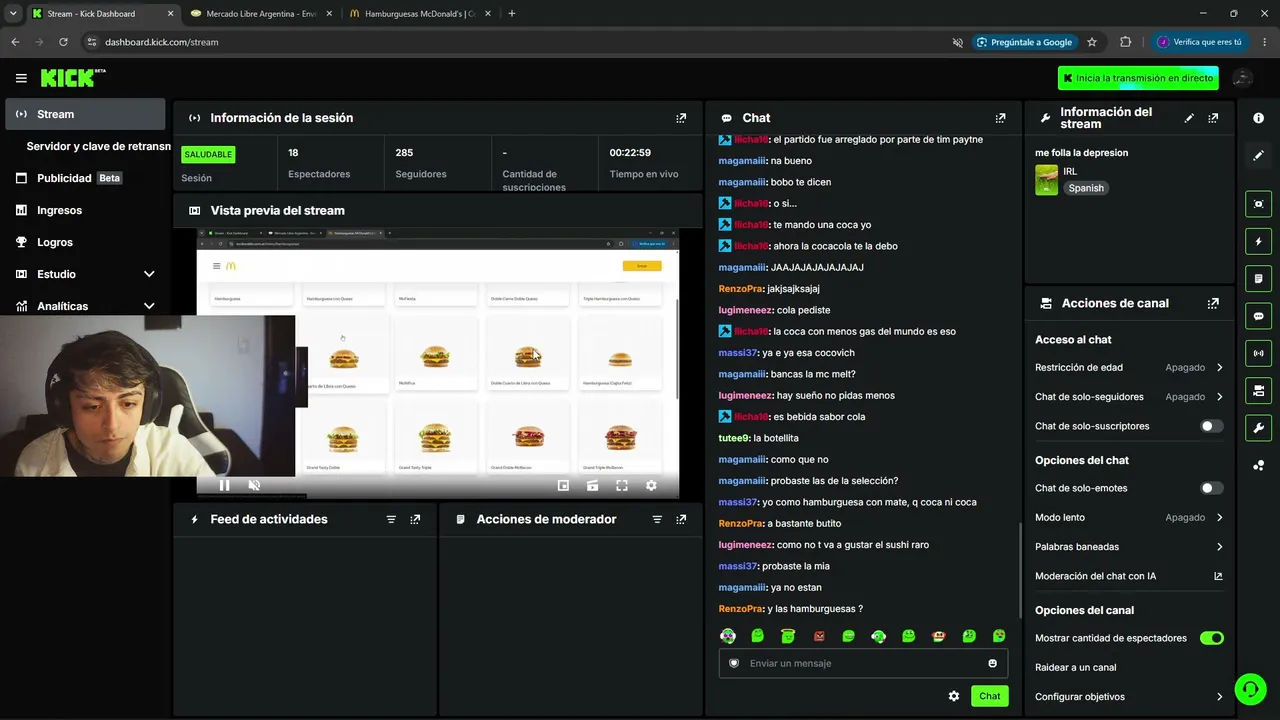
Task: Open a new browser tab
Action: click(512, 14)
